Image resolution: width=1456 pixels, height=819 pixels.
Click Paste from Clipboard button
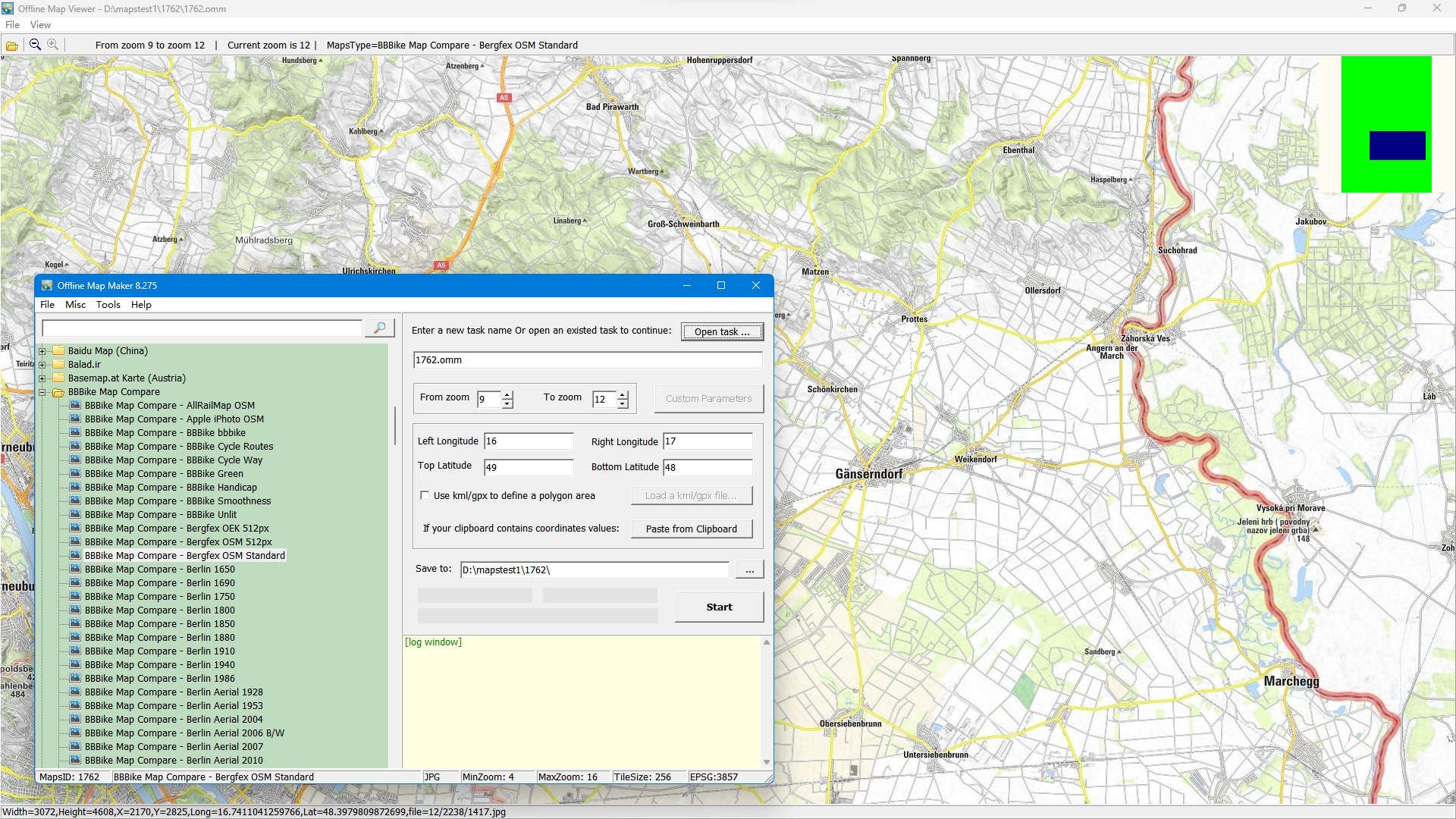[x=692, y=529]
